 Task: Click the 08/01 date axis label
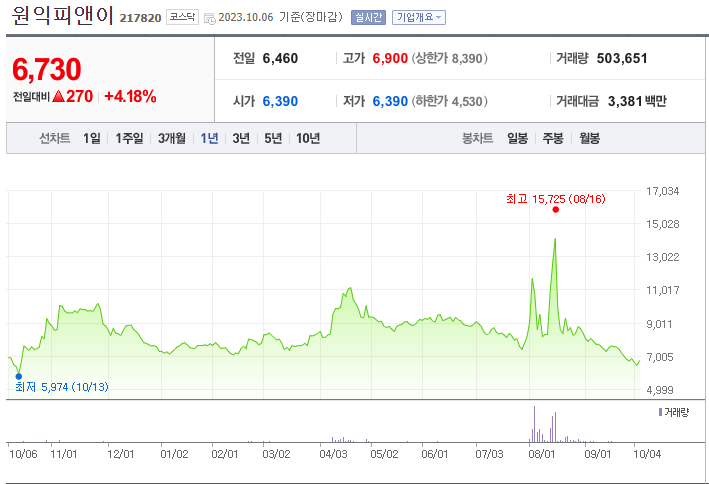(542, 454)
